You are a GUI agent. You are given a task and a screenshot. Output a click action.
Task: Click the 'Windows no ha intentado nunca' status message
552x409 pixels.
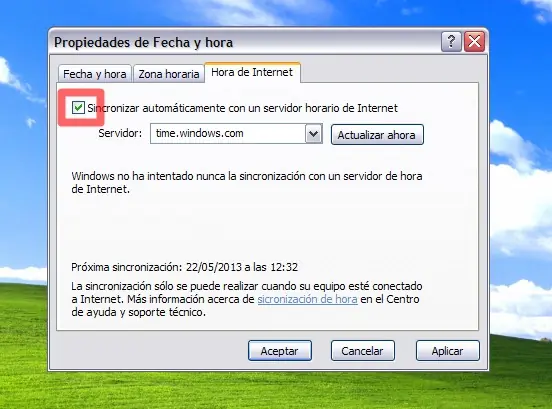[247, 182]
